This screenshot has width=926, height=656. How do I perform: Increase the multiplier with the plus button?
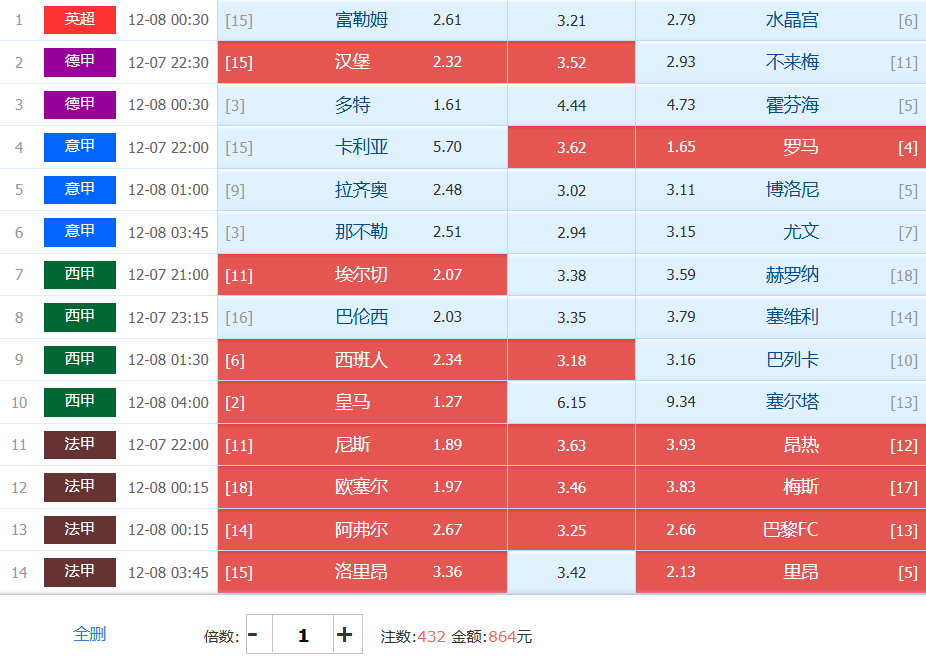(344, 635)
